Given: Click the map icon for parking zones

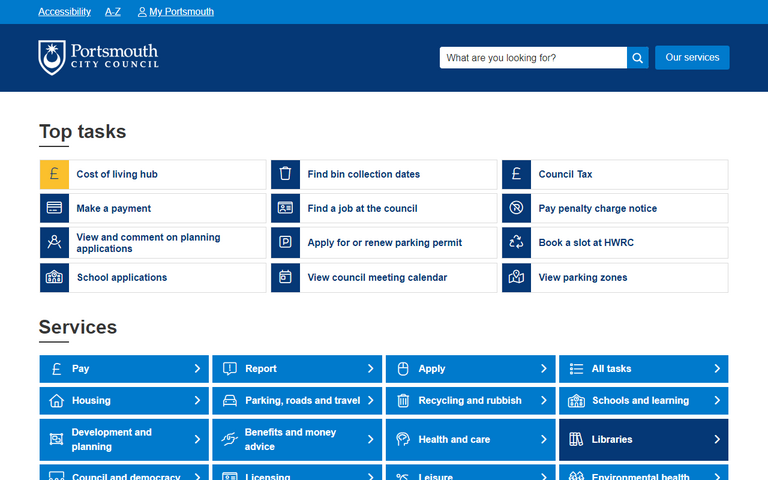Looking at the screenshot, I should point(516,278).
